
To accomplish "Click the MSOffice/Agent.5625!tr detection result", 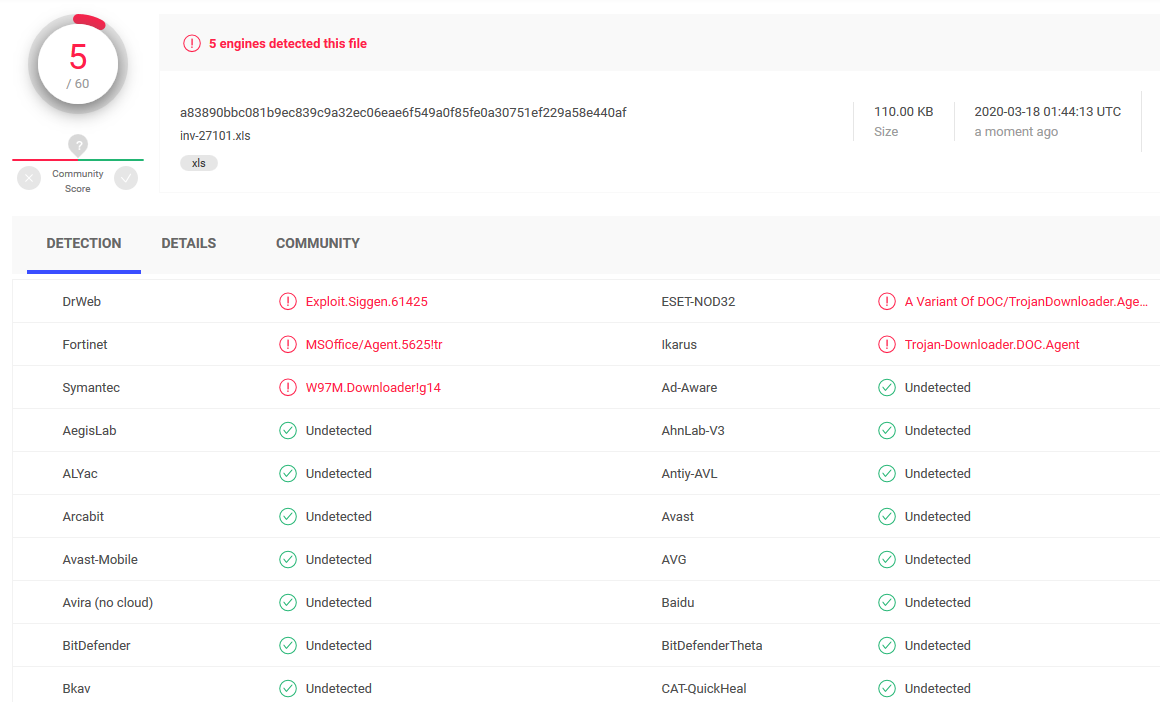I will point(374,345).
